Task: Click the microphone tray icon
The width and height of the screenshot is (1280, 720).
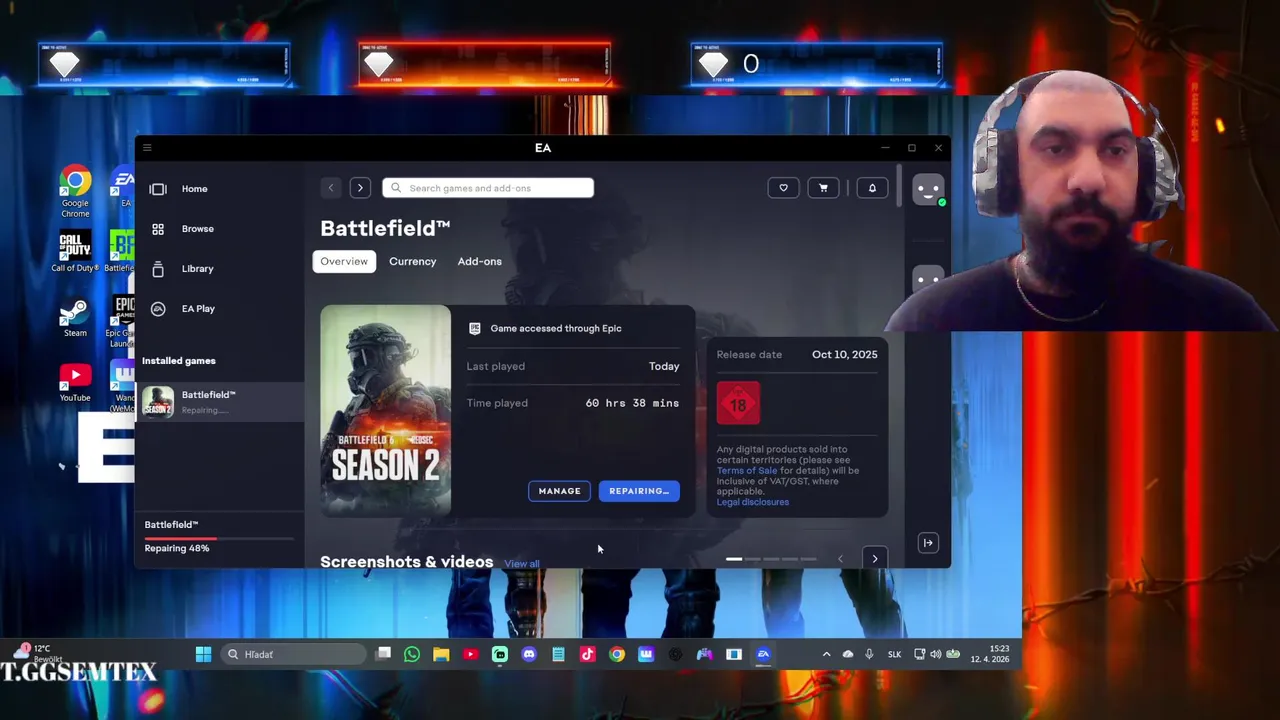Action: pos(869,654)
